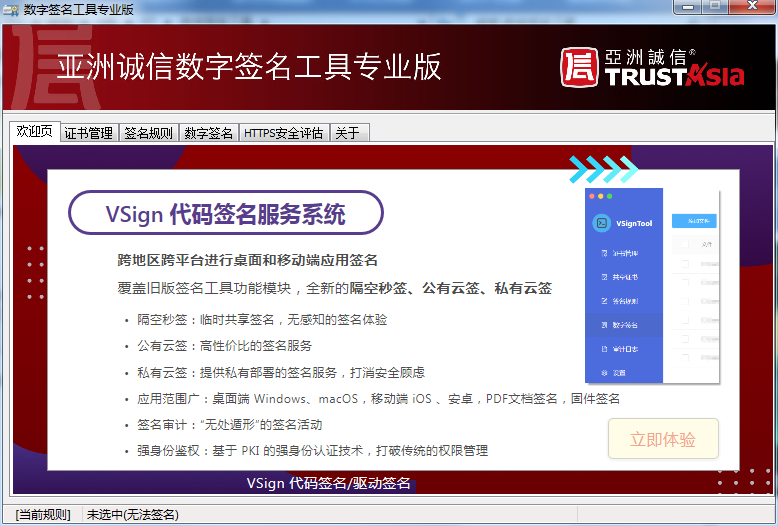The height and width of the screenshot is (526, 778).
Task: Minimize the 数字签名工具专业版 window
Action: pyautogui.click(x=687, y=7)
